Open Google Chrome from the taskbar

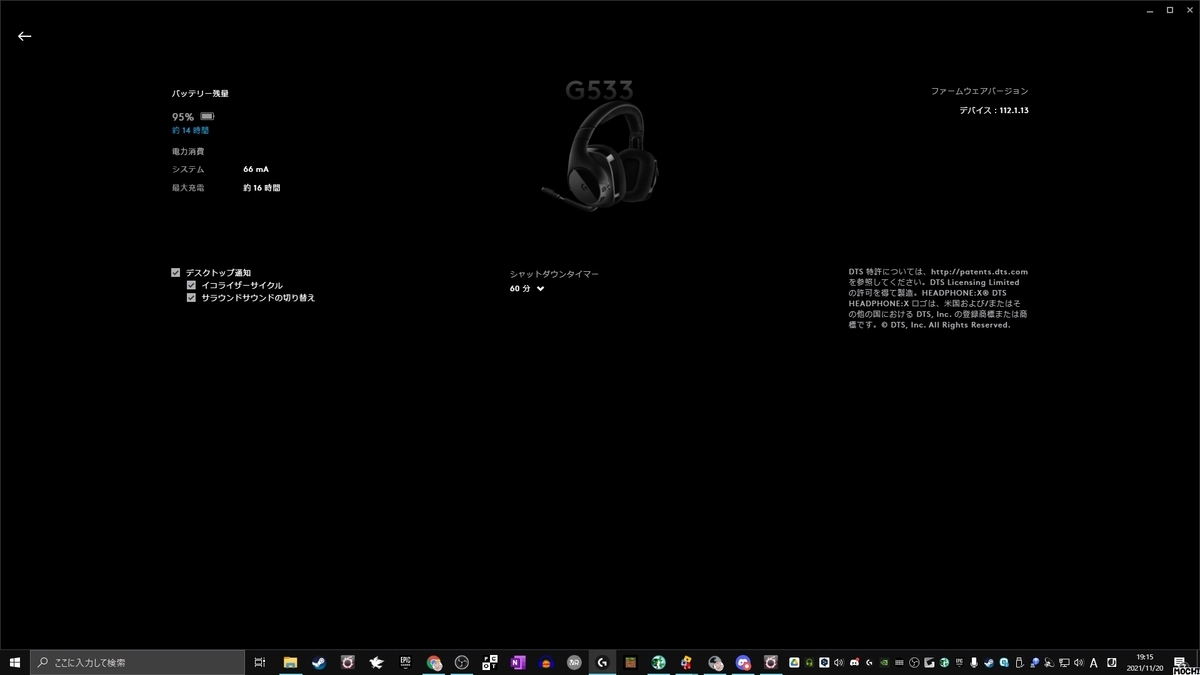coord(435,661)
